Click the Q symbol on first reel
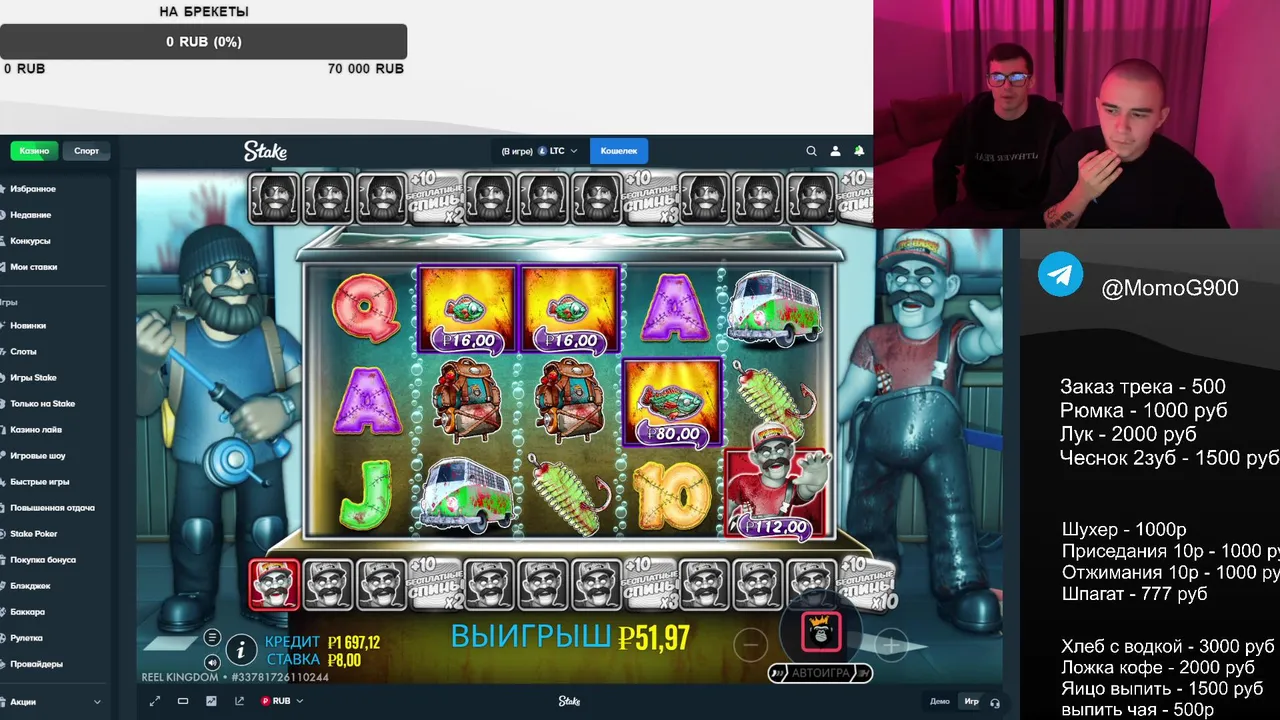 coord(364,308)
